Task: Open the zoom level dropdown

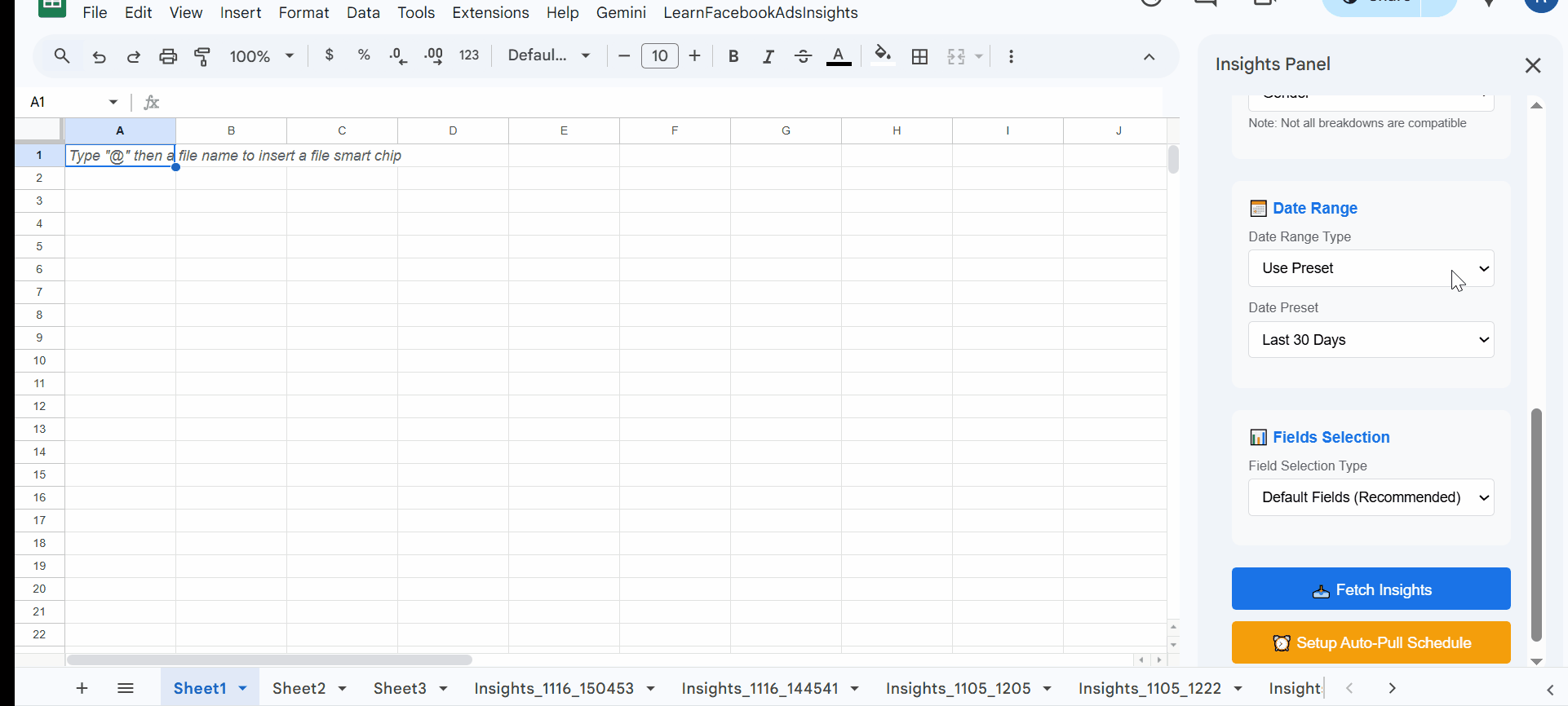Action: point(261,56)
